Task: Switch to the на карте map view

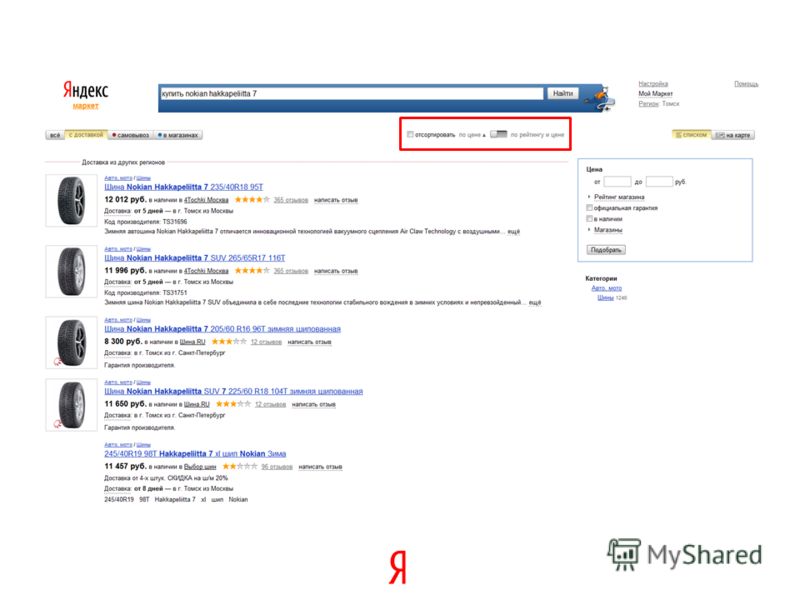Action: click(733, 135)
